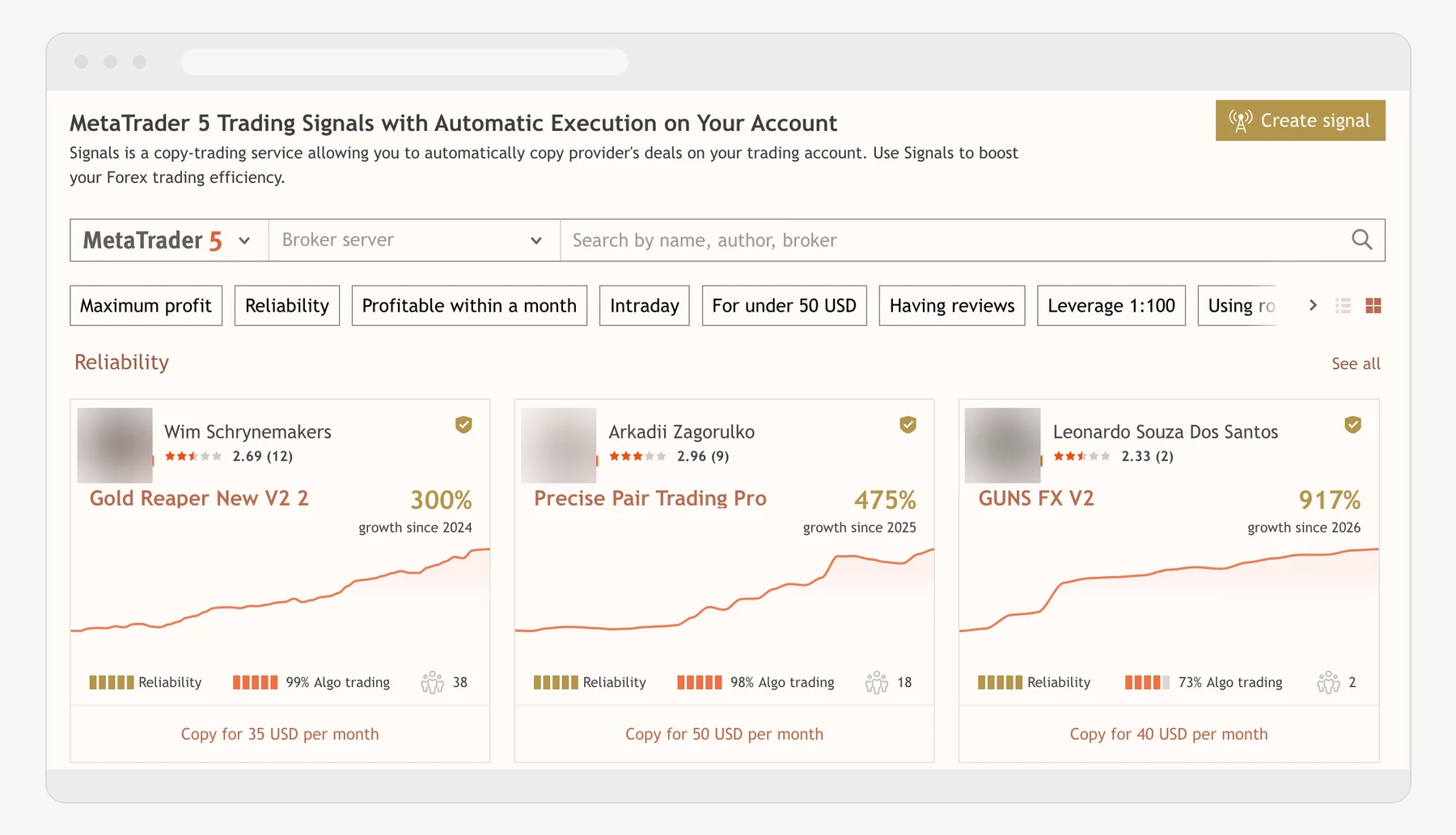Click Arkadii Zagorulko avatar thumbnail
Viewport: 1456px width, 835px height.
[559, 445]
